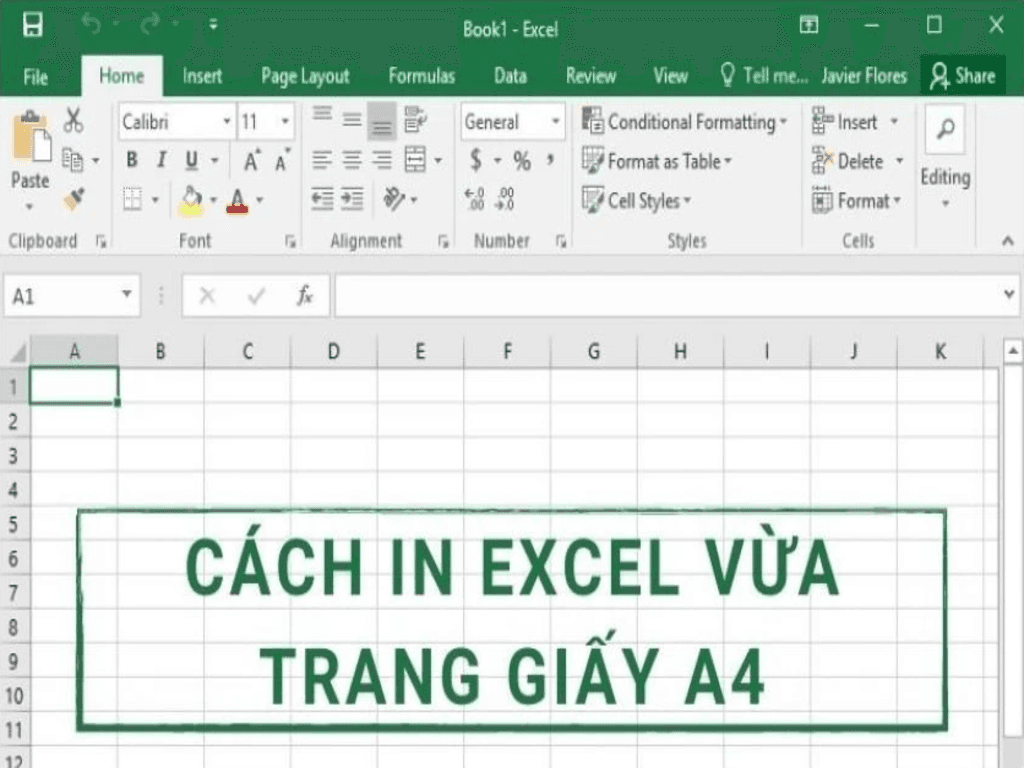Select the Bold formatting icon
Screen dimensions: 1024x768
click(x=131, y=159)
